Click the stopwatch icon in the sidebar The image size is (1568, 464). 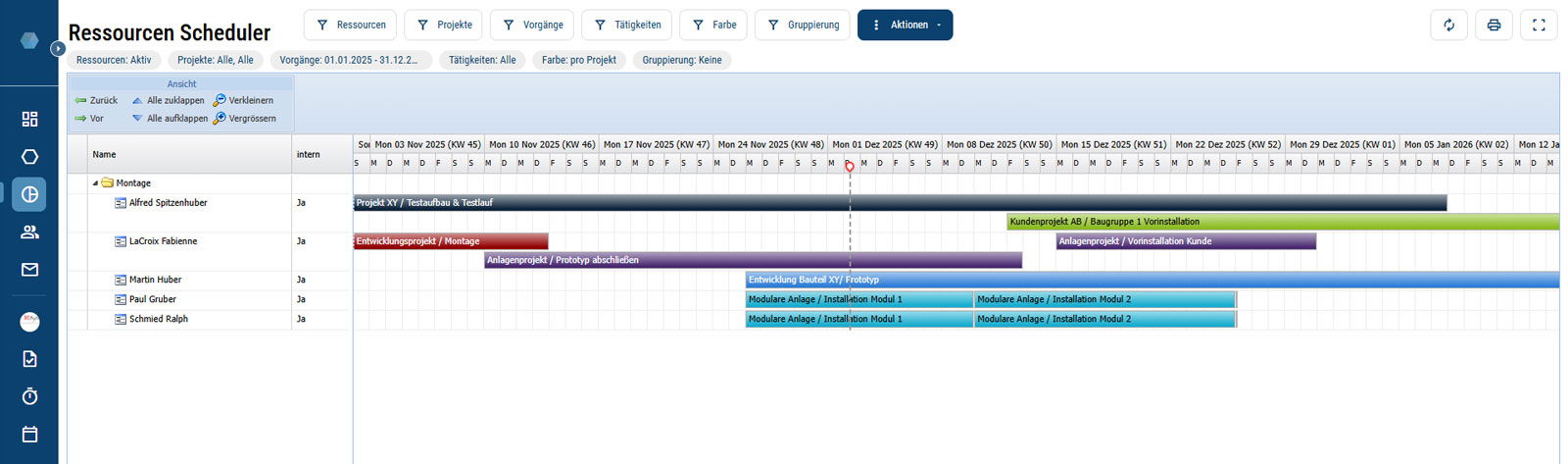pos(29,396)
